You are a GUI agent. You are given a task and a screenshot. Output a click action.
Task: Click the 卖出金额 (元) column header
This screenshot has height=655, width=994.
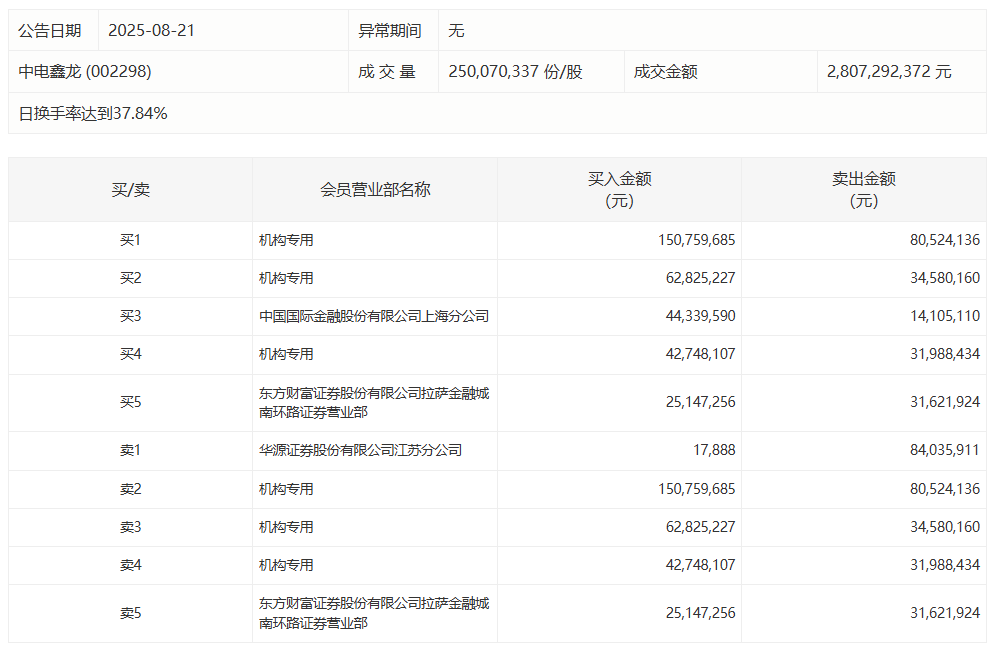(864, 189)
